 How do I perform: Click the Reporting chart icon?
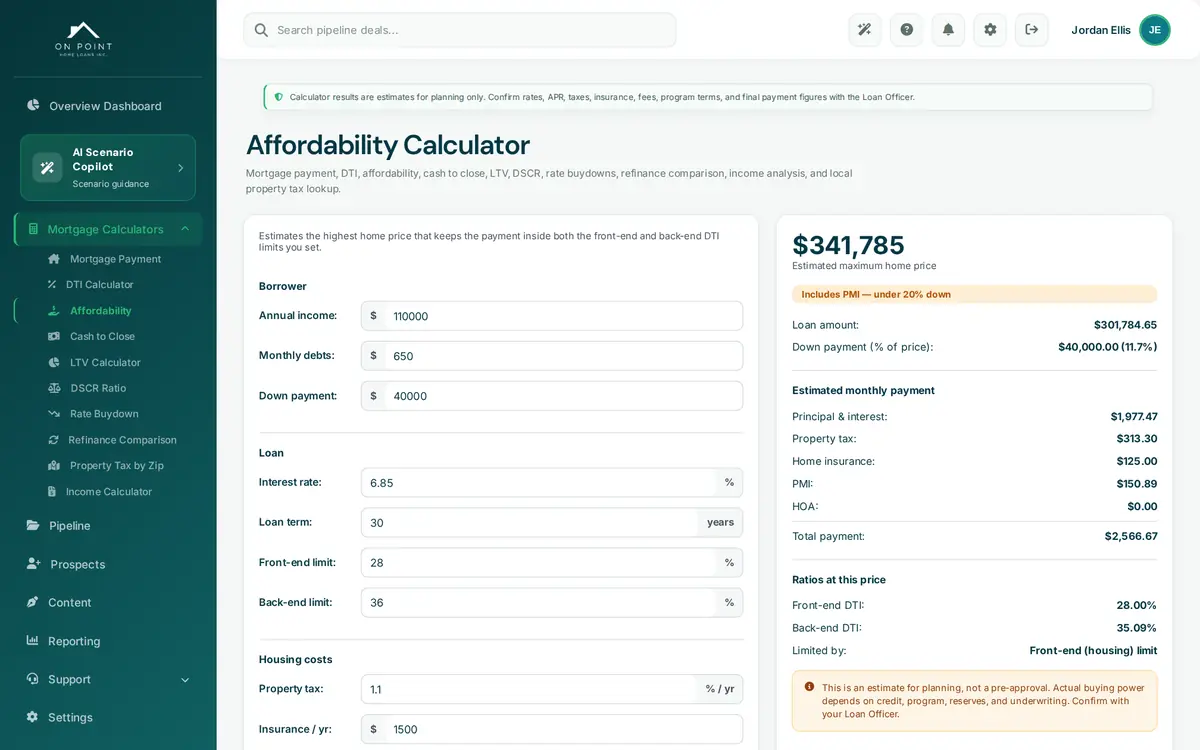(x=33, y=641)
